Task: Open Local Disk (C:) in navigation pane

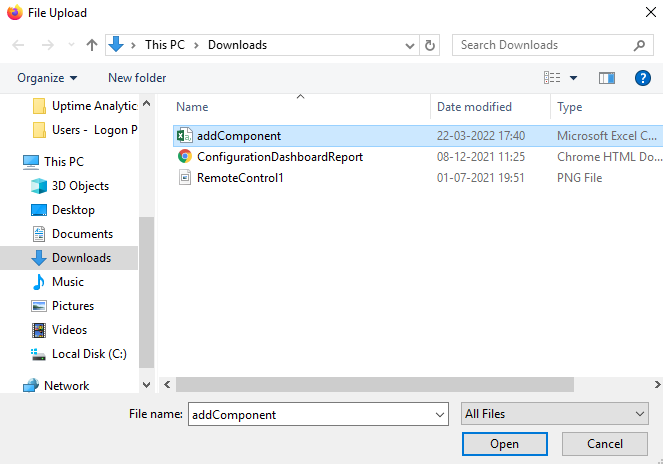Action: 79,354
